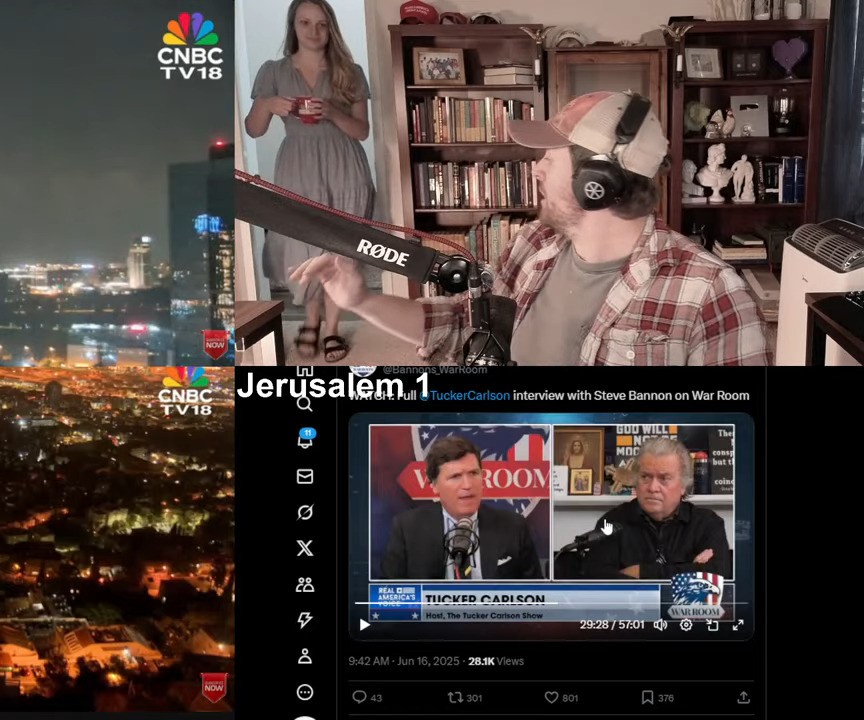The width and height of the screenshot is (864, 720).
Task: Click the 28.1K Views count
Action: point(496,661)
